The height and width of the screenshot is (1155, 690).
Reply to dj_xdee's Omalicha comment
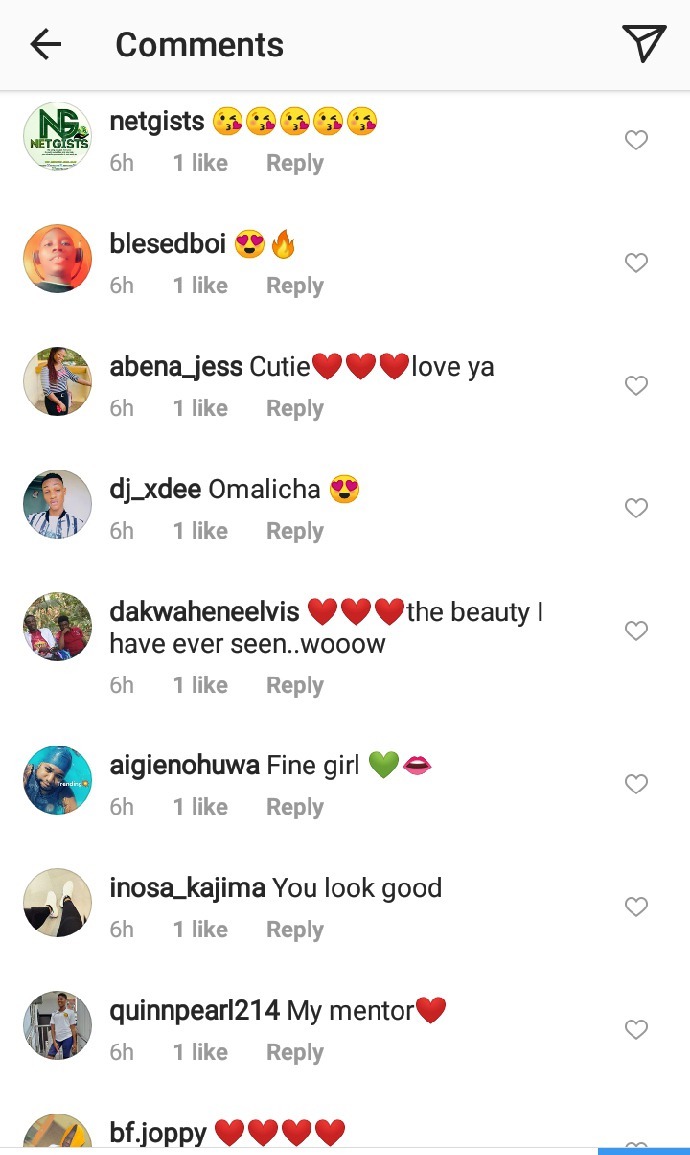[295, 531]
